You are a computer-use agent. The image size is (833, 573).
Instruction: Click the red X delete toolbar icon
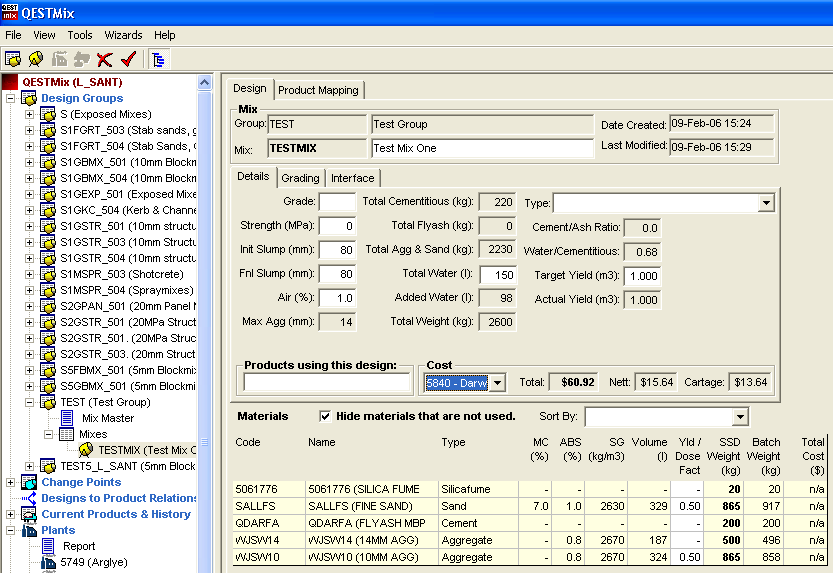(104, 59)
